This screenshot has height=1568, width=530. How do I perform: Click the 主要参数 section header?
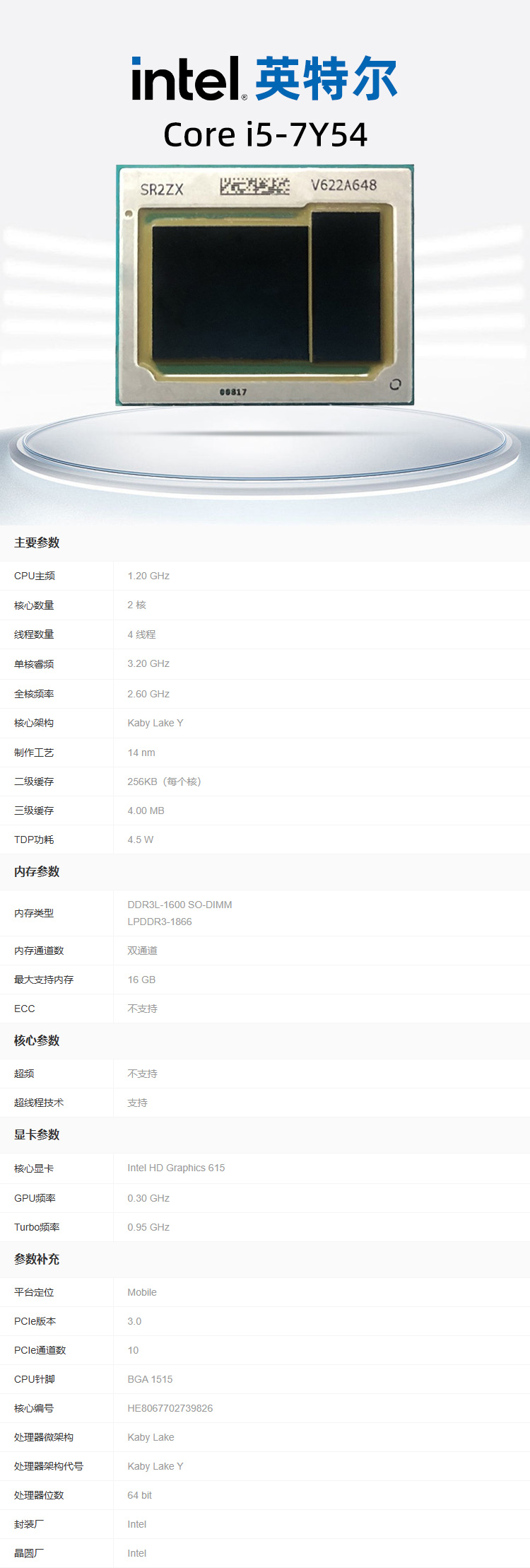click(x=37, y=542)
